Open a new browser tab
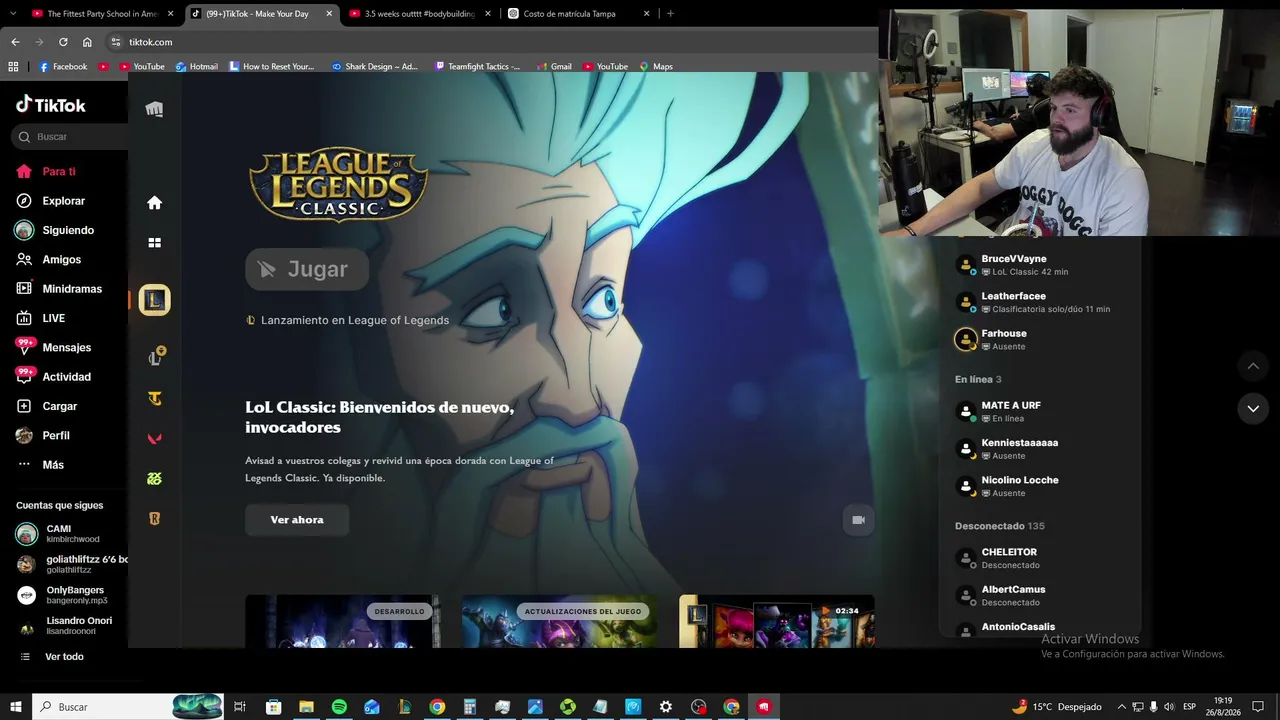Viewport: 1280px width, 720px height. [670, 14]
